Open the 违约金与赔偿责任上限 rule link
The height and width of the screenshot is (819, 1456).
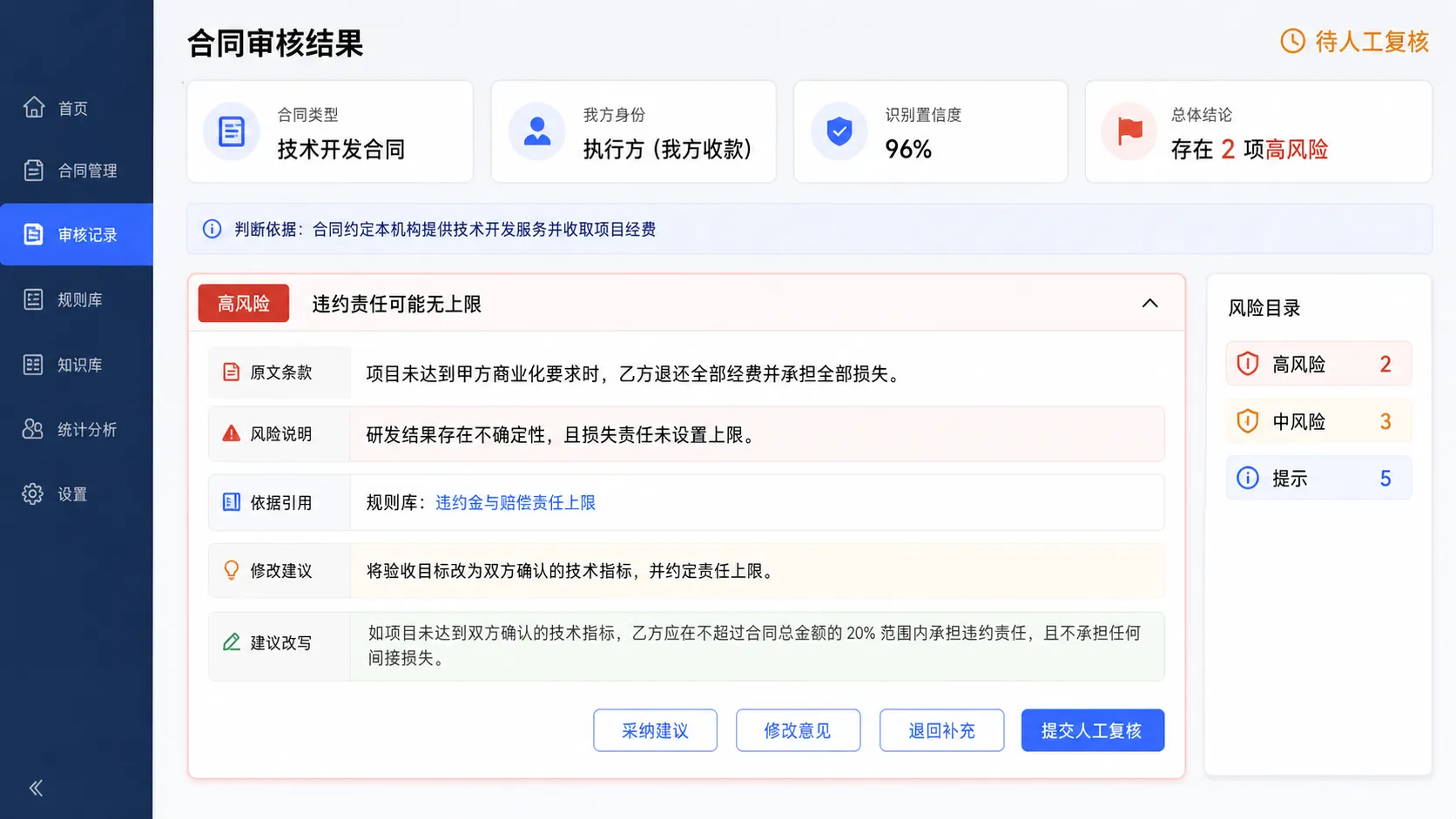516,502
